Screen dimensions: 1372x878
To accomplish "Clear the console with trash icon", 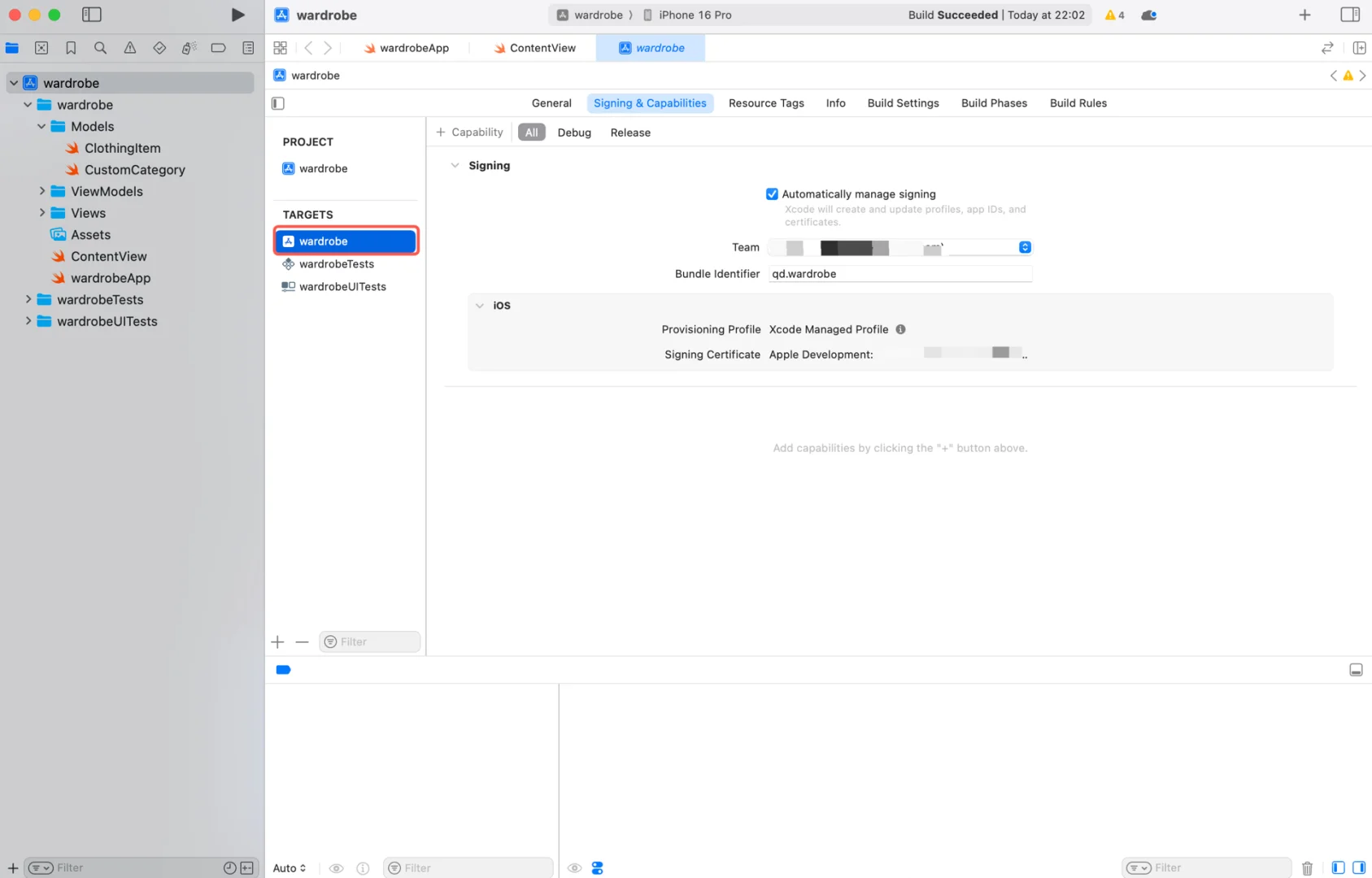I will tap(1307, 868).
